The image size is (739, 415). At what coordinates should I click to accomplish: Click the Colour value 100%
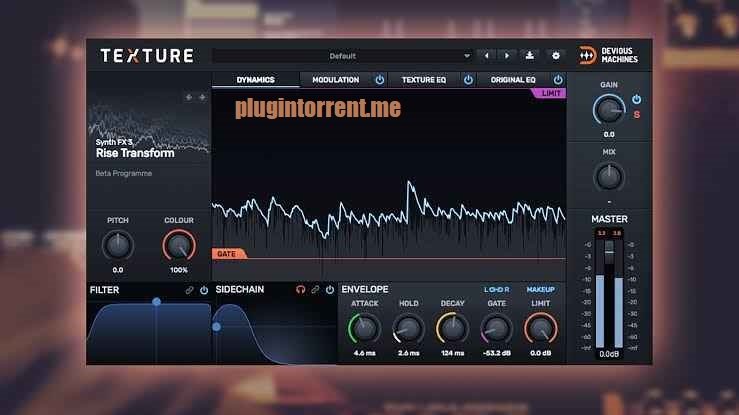tap(179, 270)
